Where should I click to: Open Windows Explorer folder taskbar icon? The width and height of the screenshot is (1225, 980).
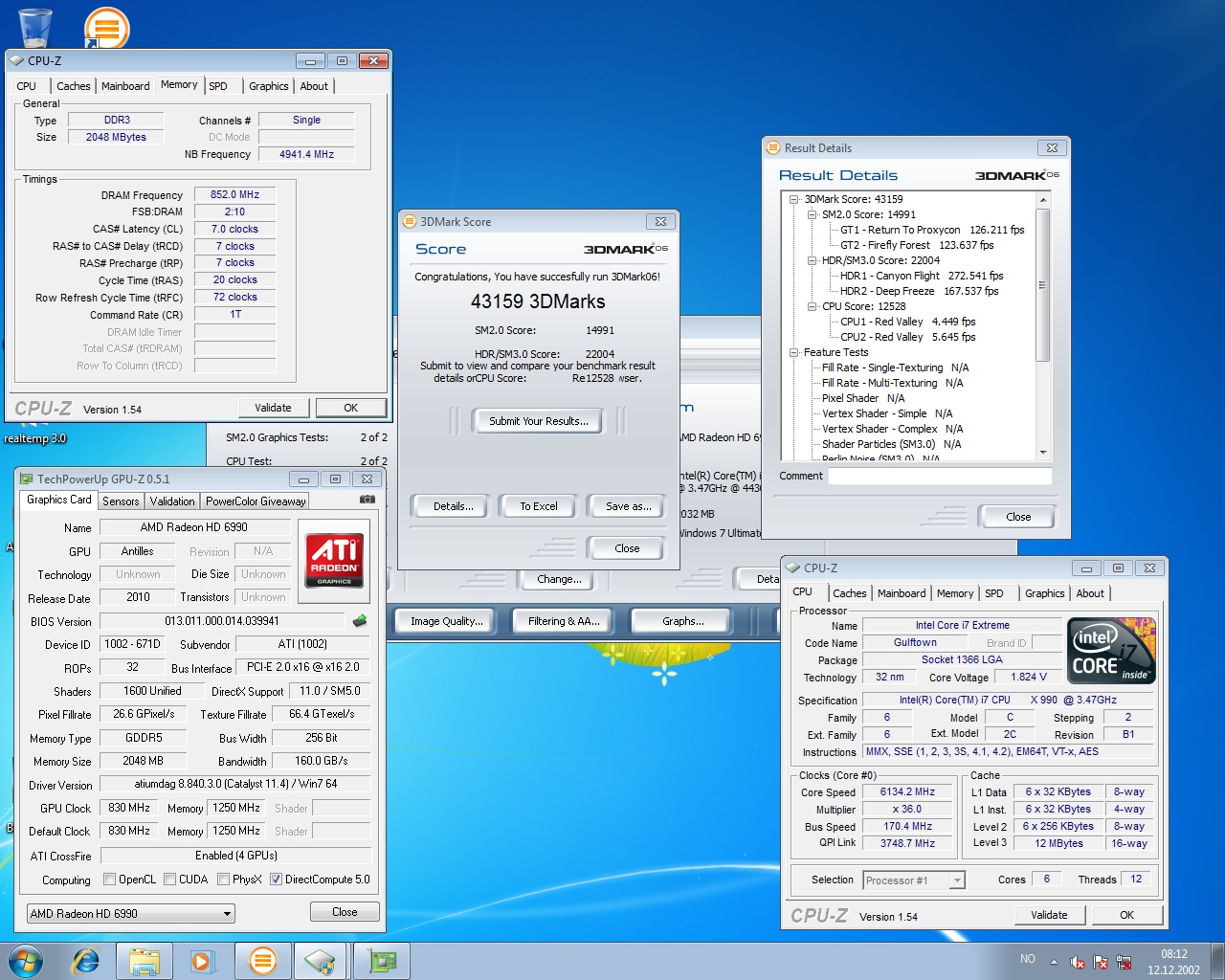click(x=145, y=961)
